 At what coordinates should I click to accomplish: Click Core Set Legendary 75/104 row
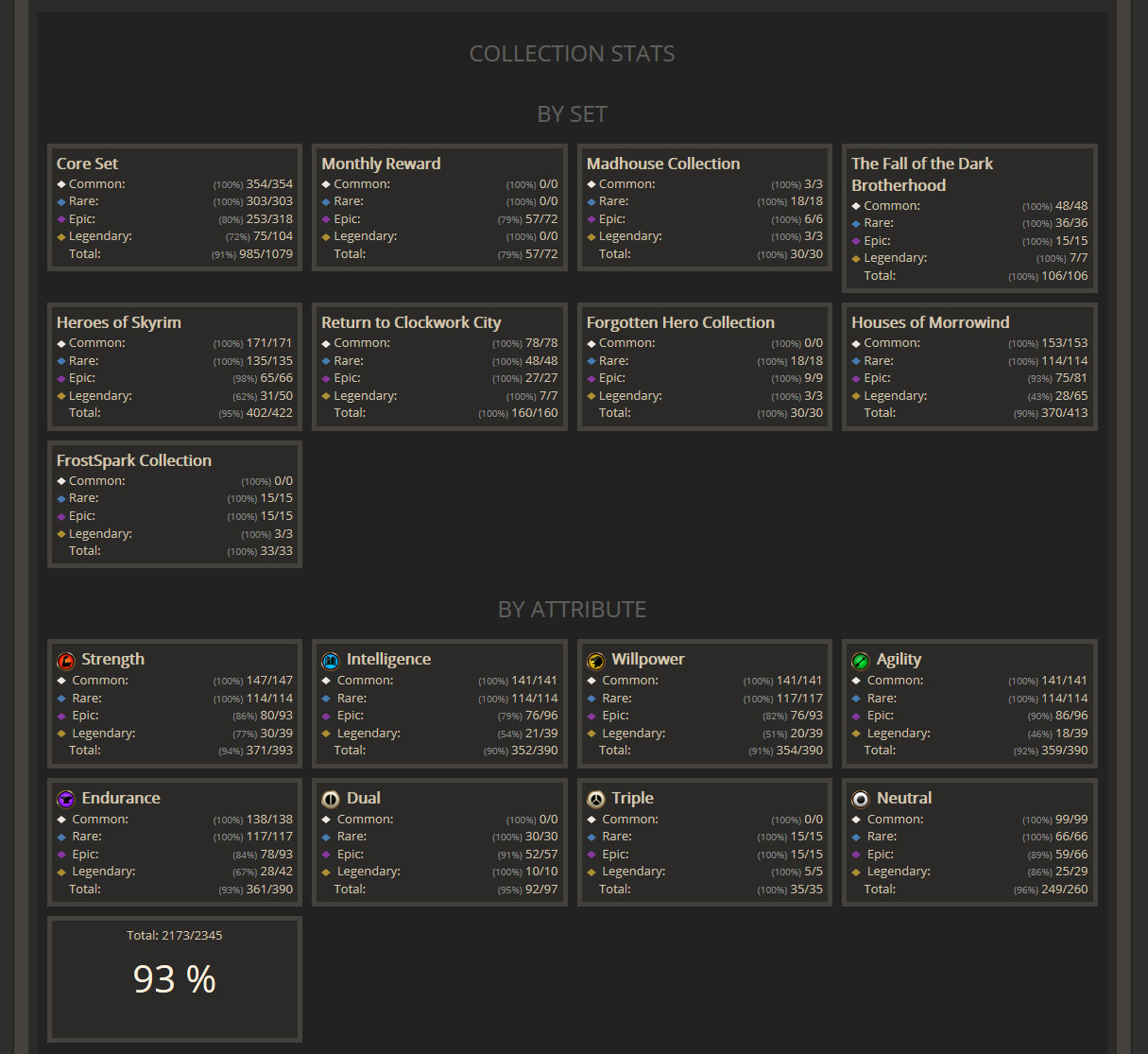[x=175, y=236]
